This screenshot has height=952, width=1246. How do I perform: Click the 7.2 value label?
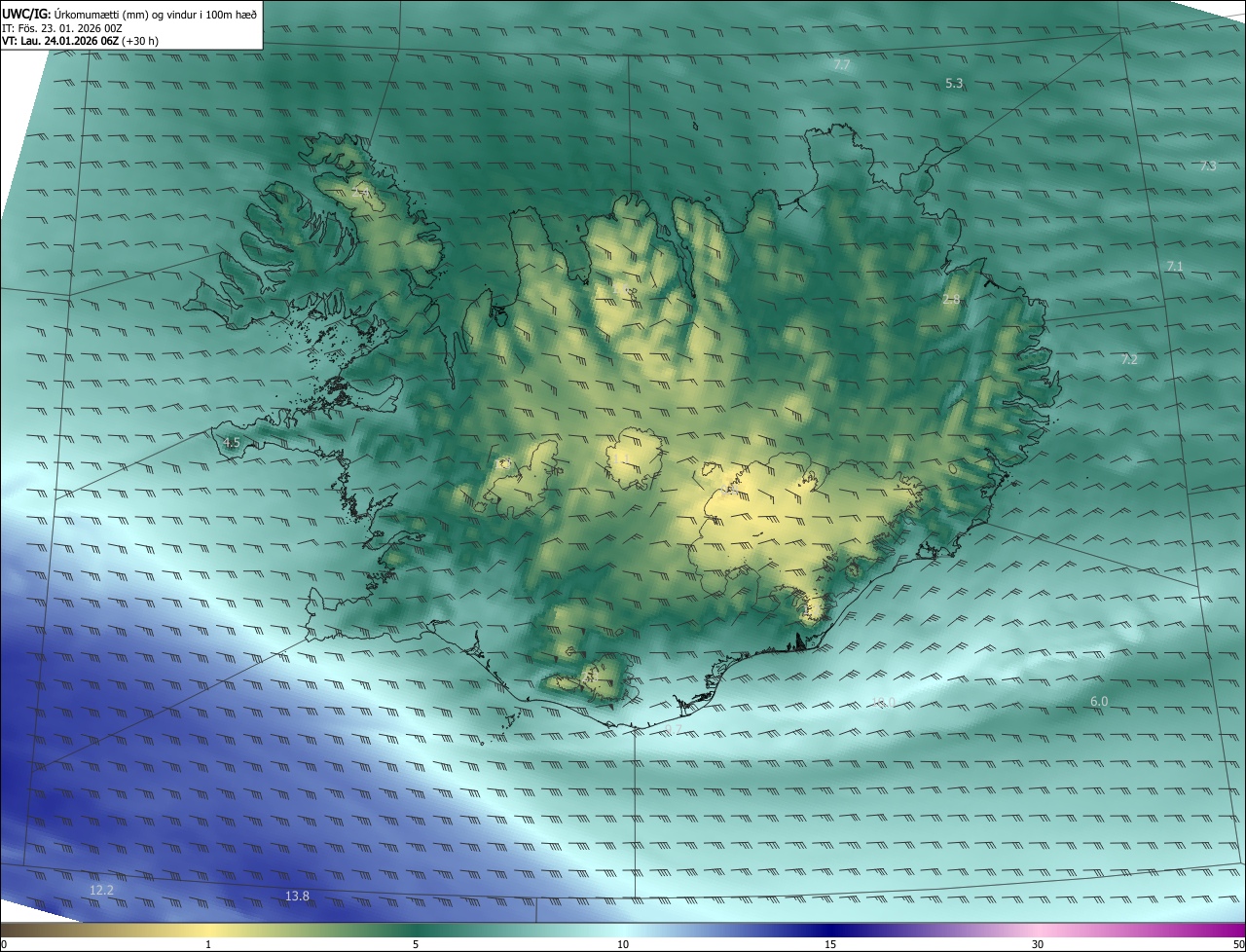click(1129, 360)
